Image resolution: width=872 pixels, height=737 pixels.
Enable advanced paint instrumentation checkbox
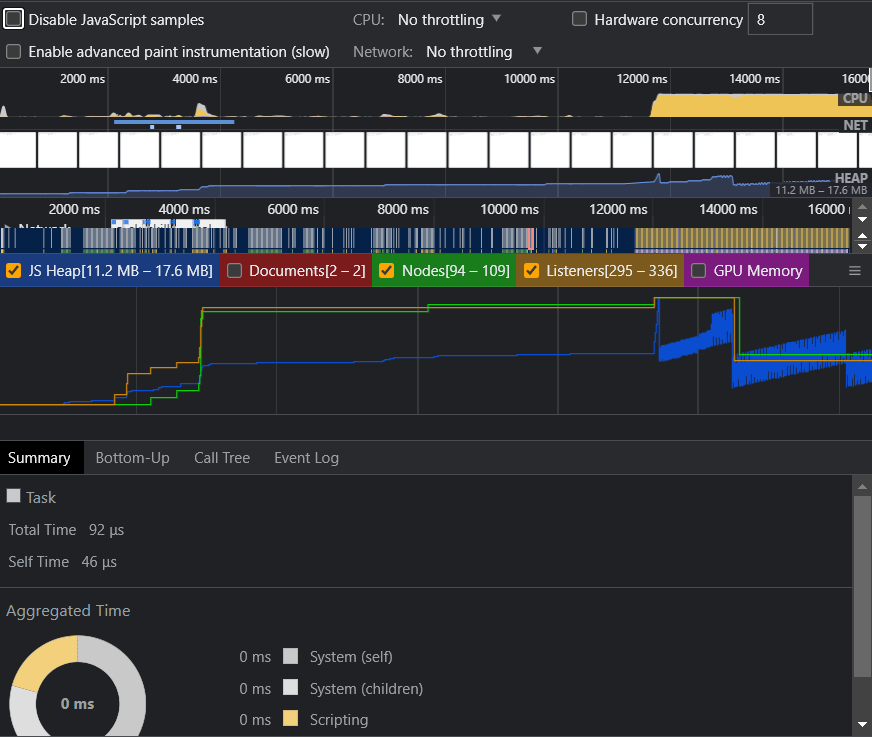13,52
